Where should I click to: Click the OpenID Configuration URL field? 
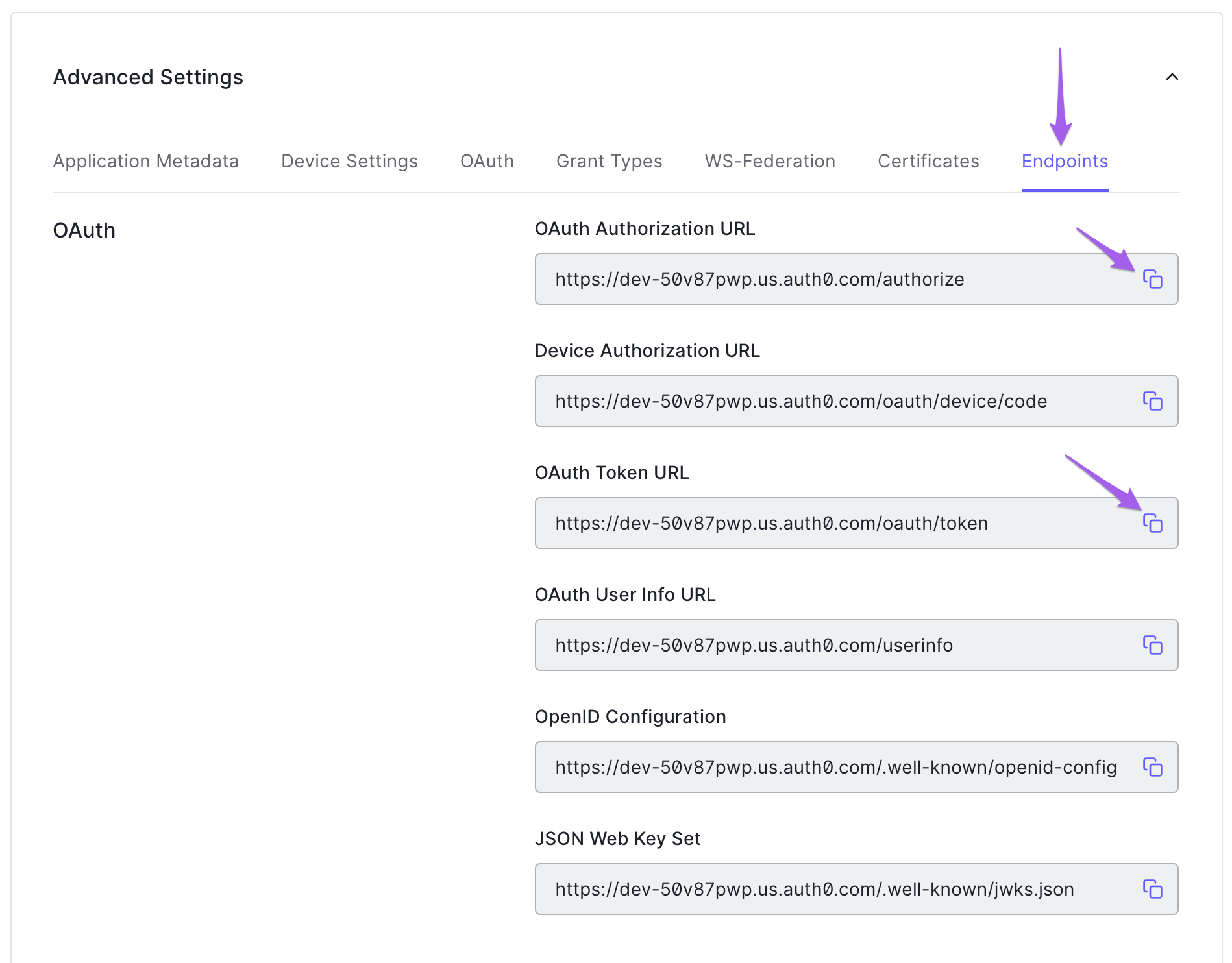[x=856, y=767]
